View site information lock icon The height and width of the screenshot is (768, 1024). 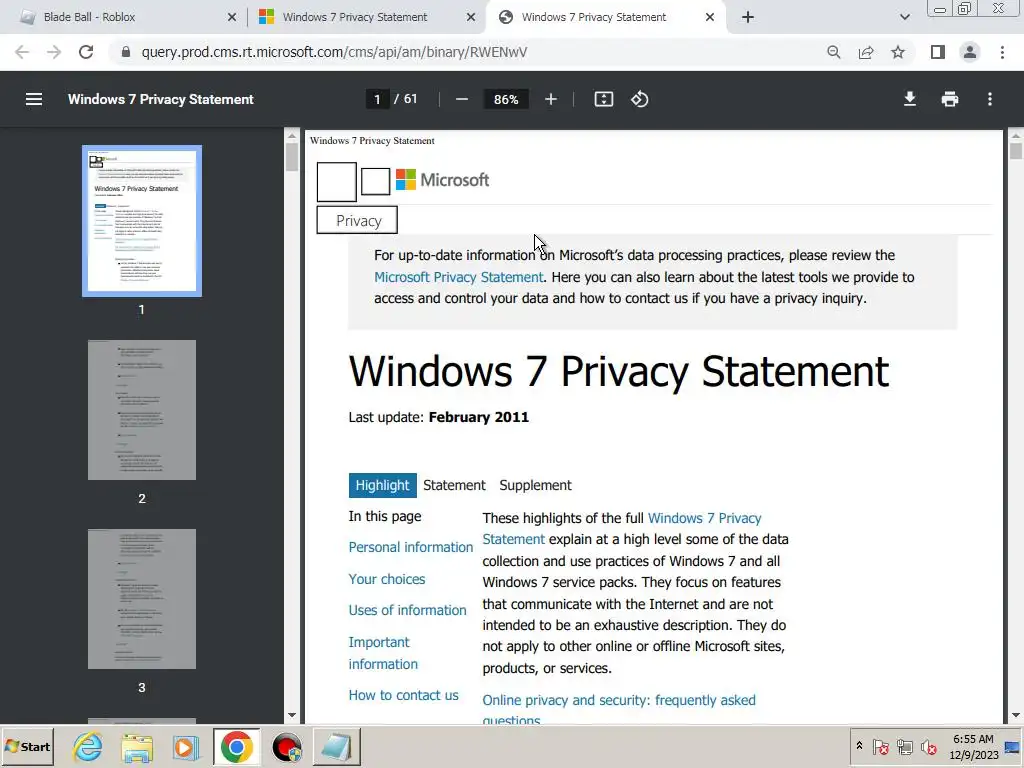click(x=126, y=52)
